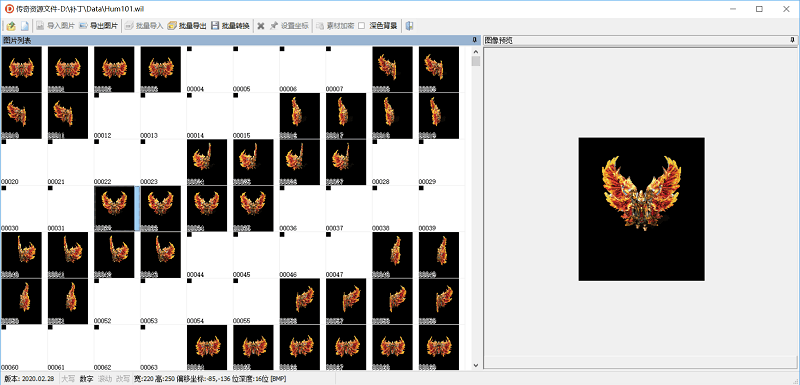
Task: Click the 批量导出 batch export button
Action: pos(187,26)
